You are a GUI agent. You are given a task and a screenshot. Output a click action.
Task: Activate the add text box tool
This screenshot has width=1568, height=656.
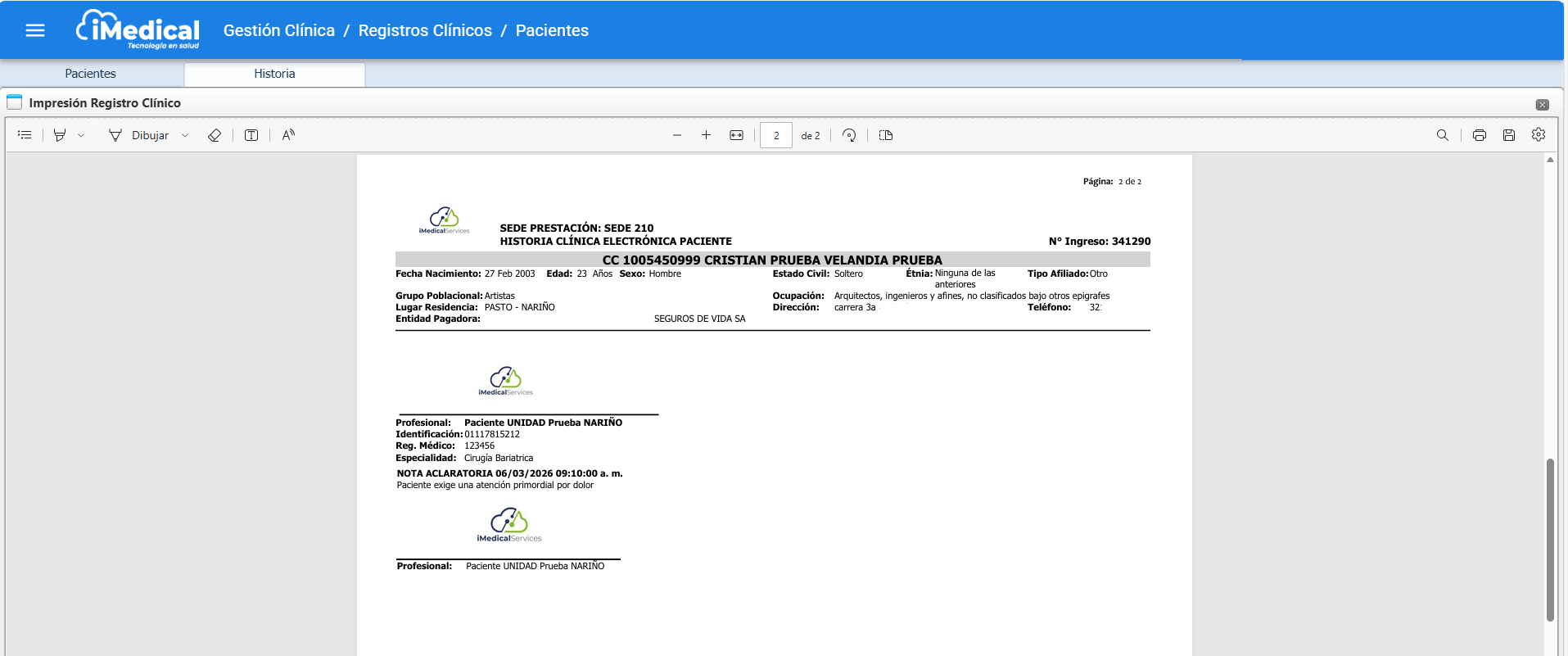point(251,135)
